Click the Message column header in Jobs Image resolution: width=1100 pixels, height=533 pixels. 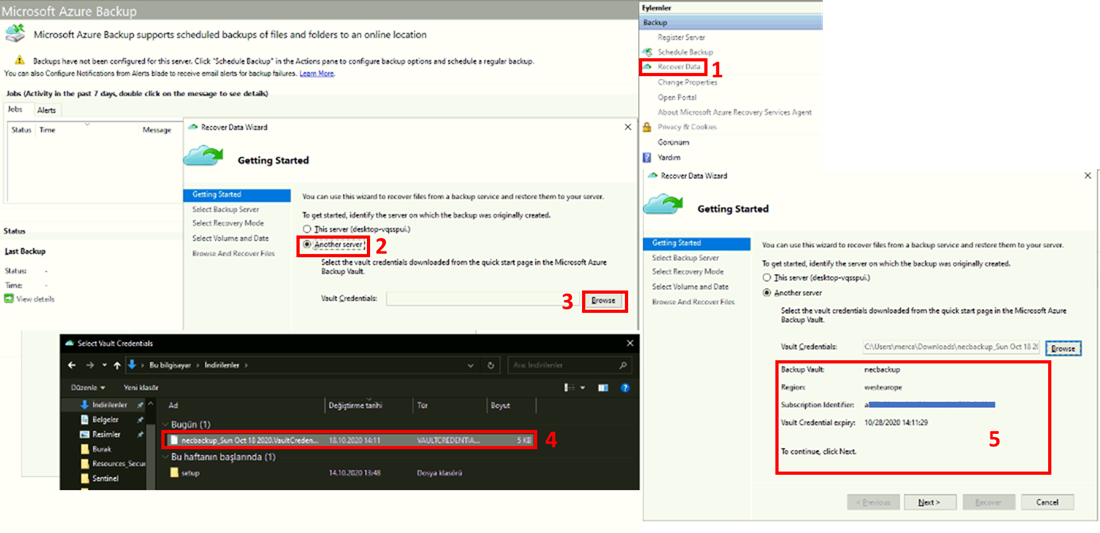tap(157, 130)
